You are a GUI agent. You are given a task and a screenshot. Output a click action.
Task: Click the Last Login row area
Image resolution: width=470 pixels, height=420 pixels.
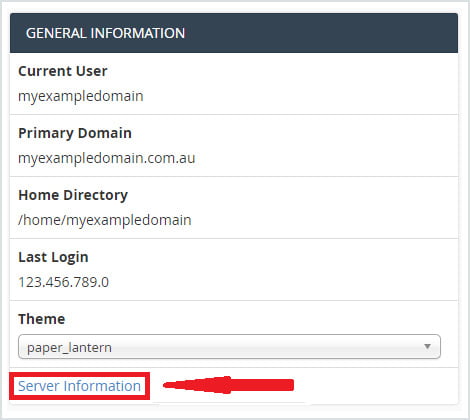coord(234,270)
